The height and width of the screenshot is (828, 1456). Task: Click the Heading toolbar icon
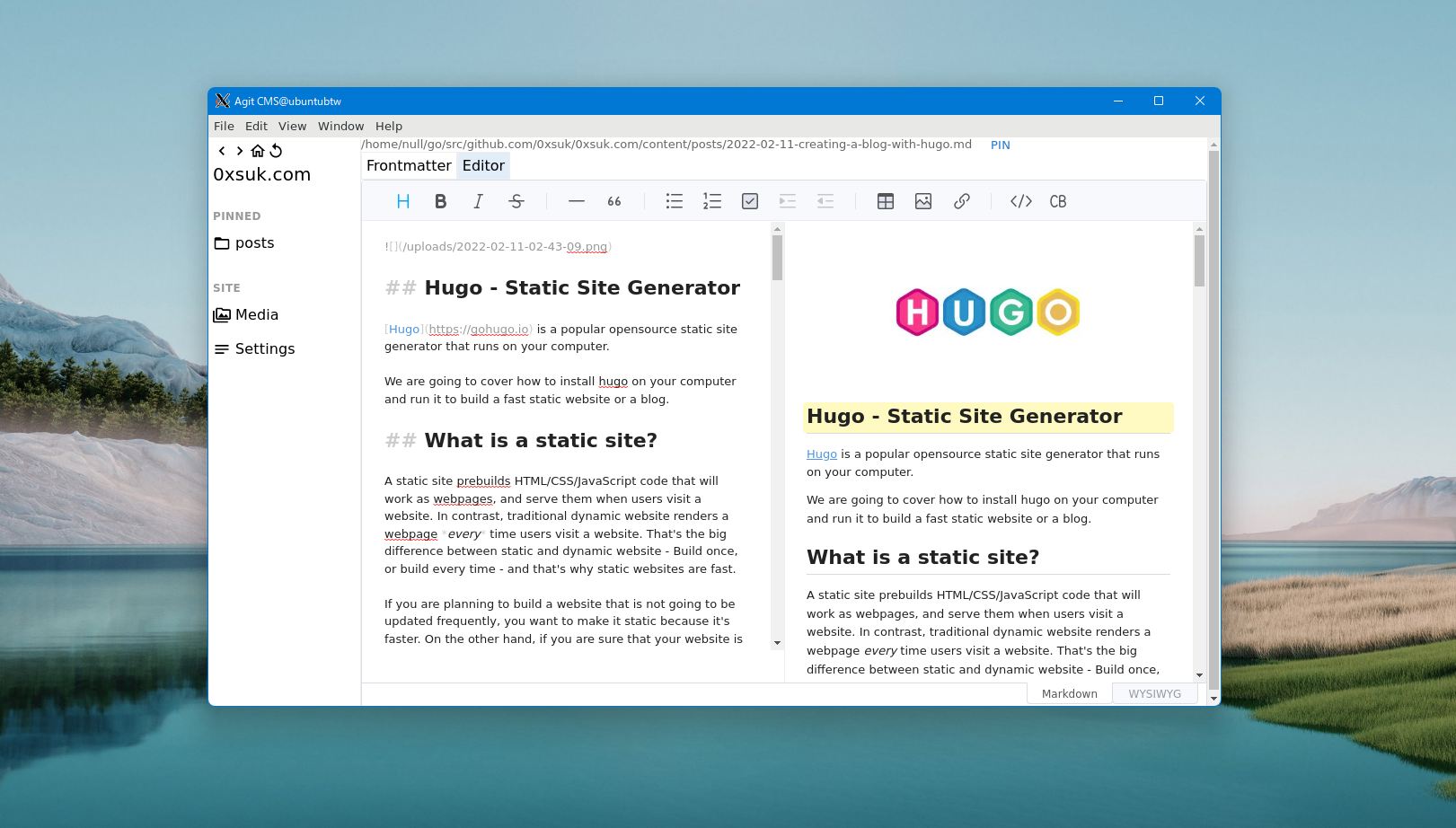[x=403, y=201]
